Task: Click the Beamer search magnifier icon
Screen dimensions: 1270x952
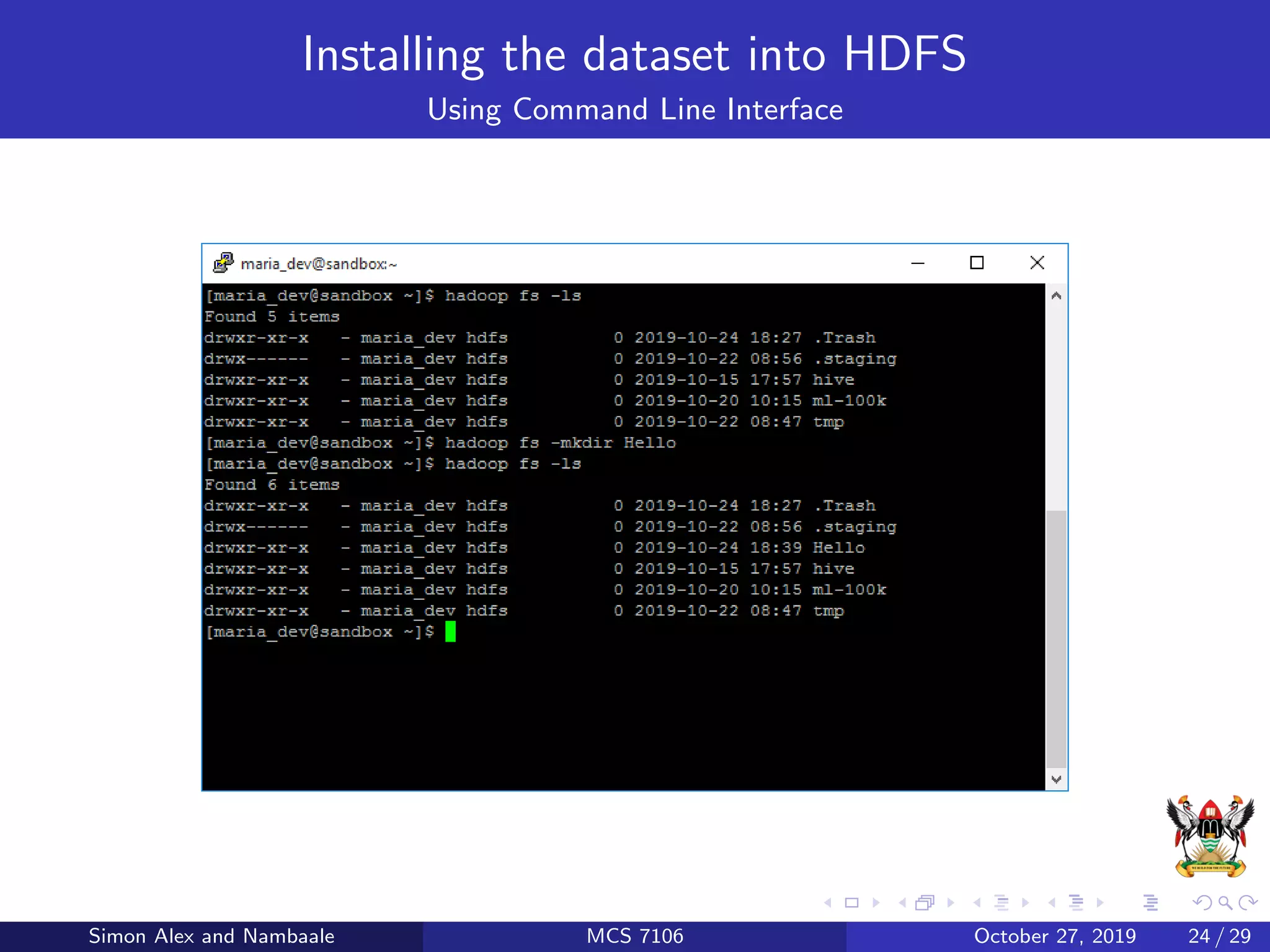Action: [1225, 904]
